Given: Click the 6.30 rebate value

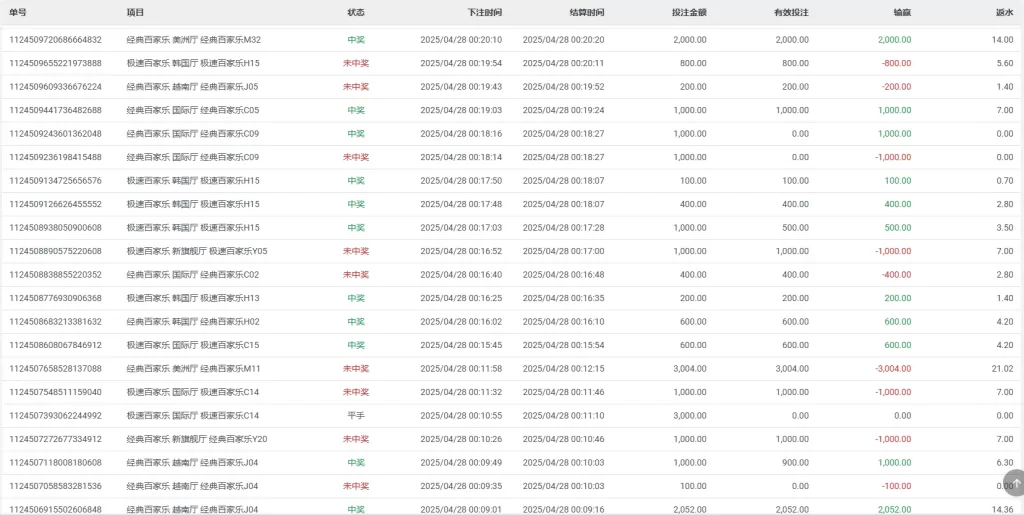Looking at the screenshot, I should [1005, 463].
